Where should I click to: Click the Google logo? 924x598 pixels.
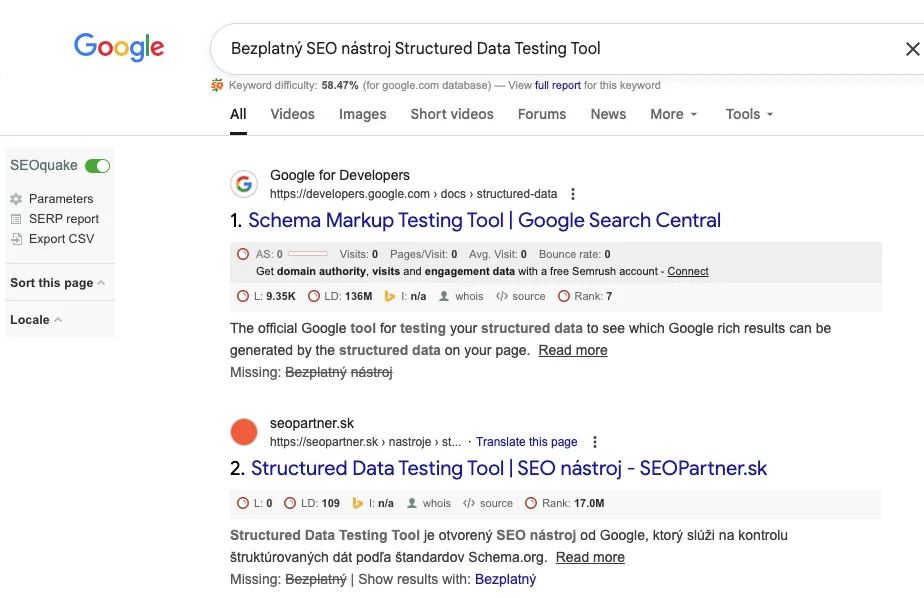(x=119, y=47)
